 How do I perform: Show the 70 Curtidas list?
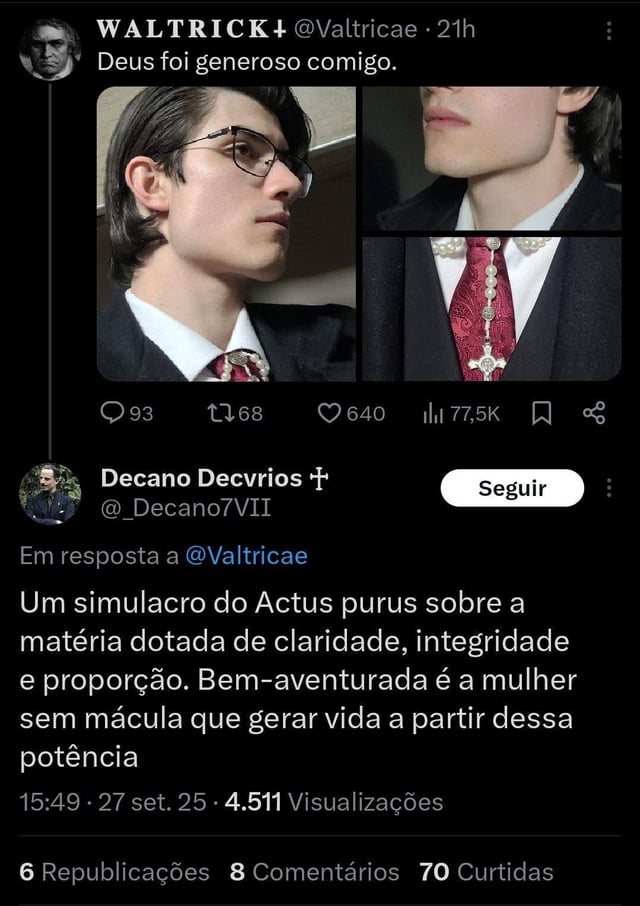486,871
